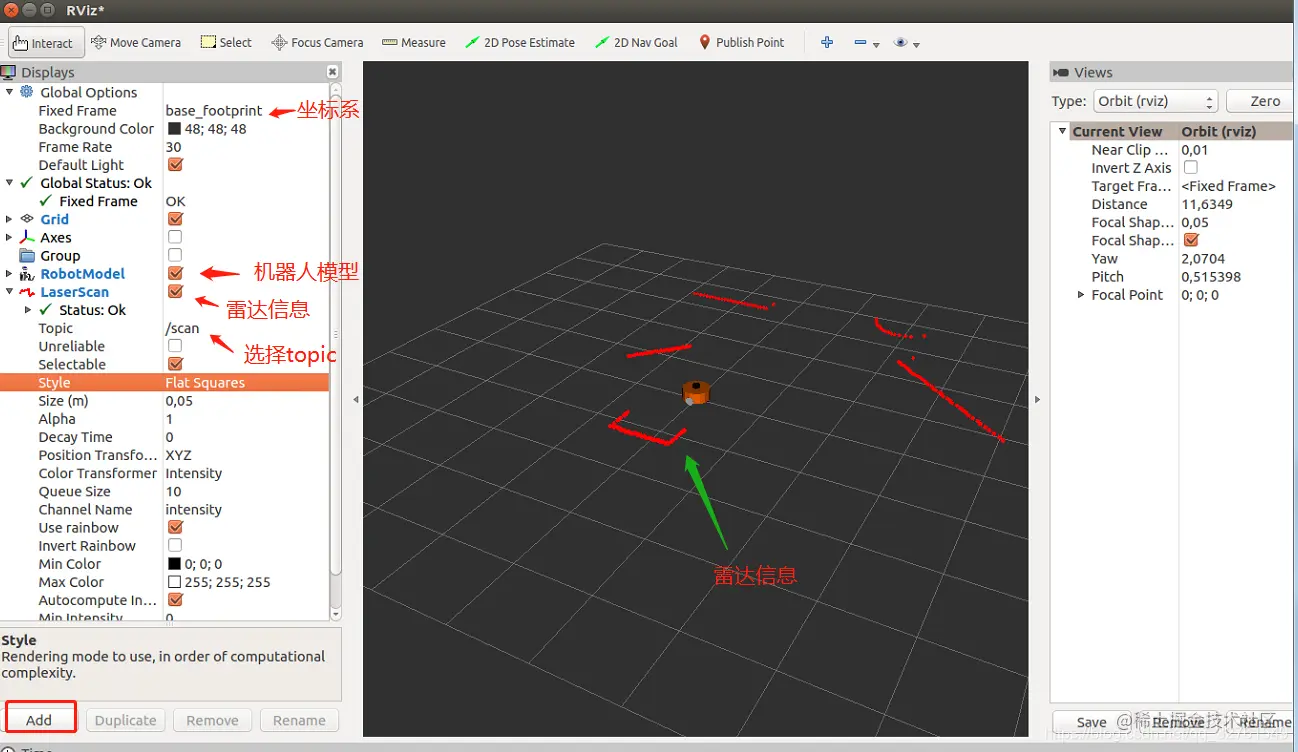Screen dimensions: 1298x752
Task: Click the Add display button
Action: [40, 720]
